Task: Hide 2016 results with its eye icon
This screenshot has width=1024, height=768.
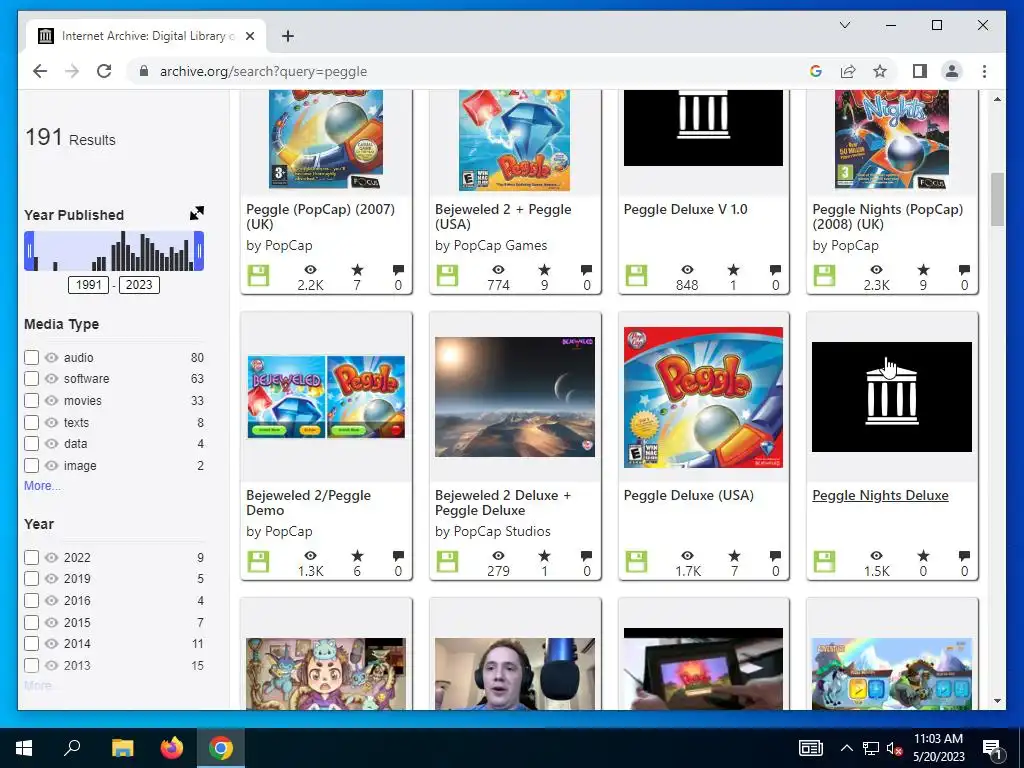Action: (x=52, y=600)
